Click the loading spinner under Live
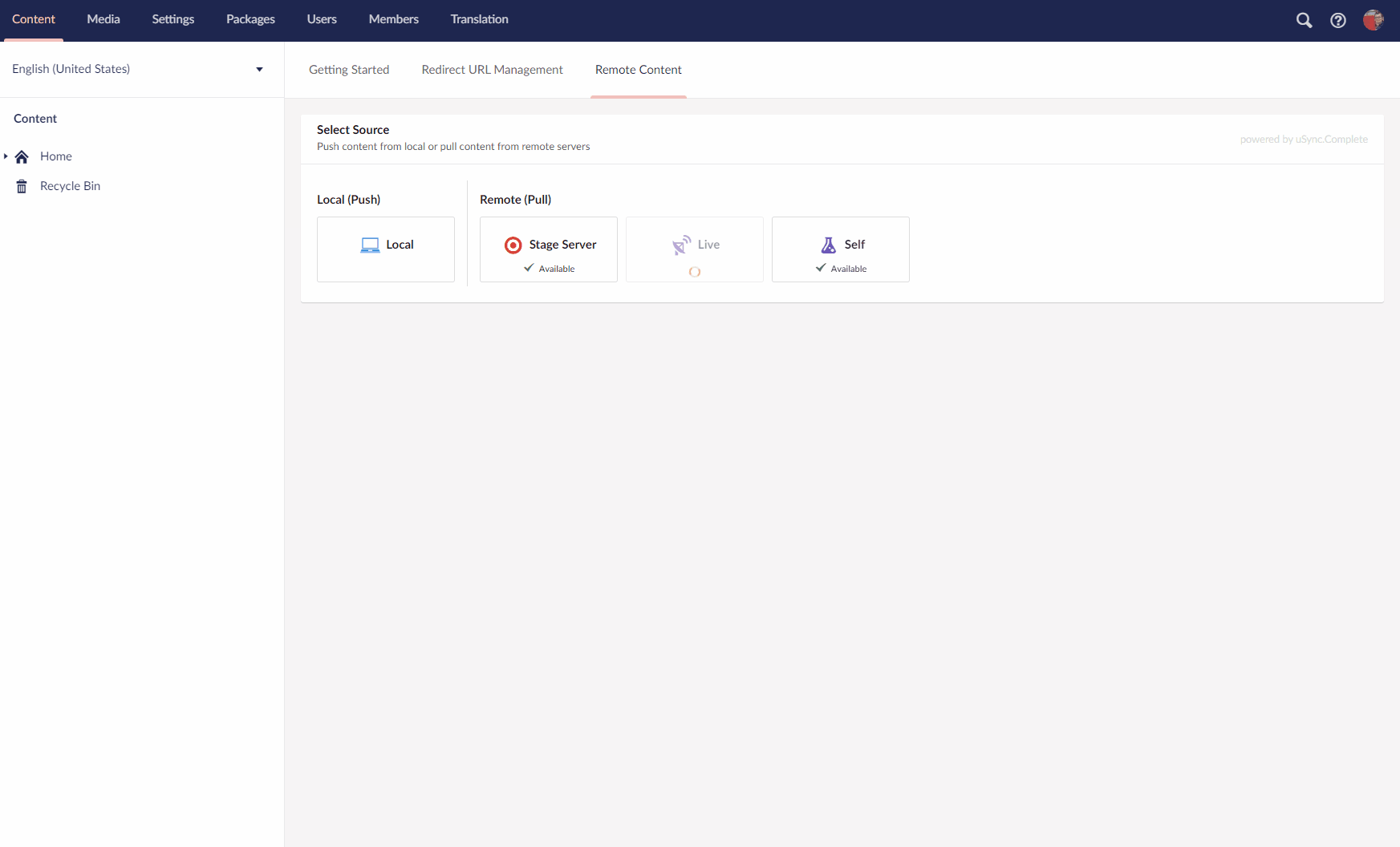The width and height of the screenshot is (1400, 847). tap(694, 272)
